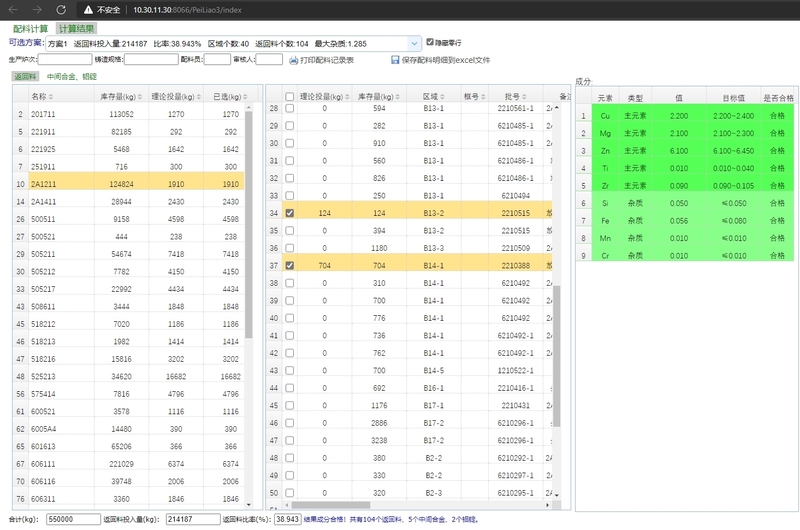Click the 6005A4 row name
800x530 pixels.
(x=43, y=429)
